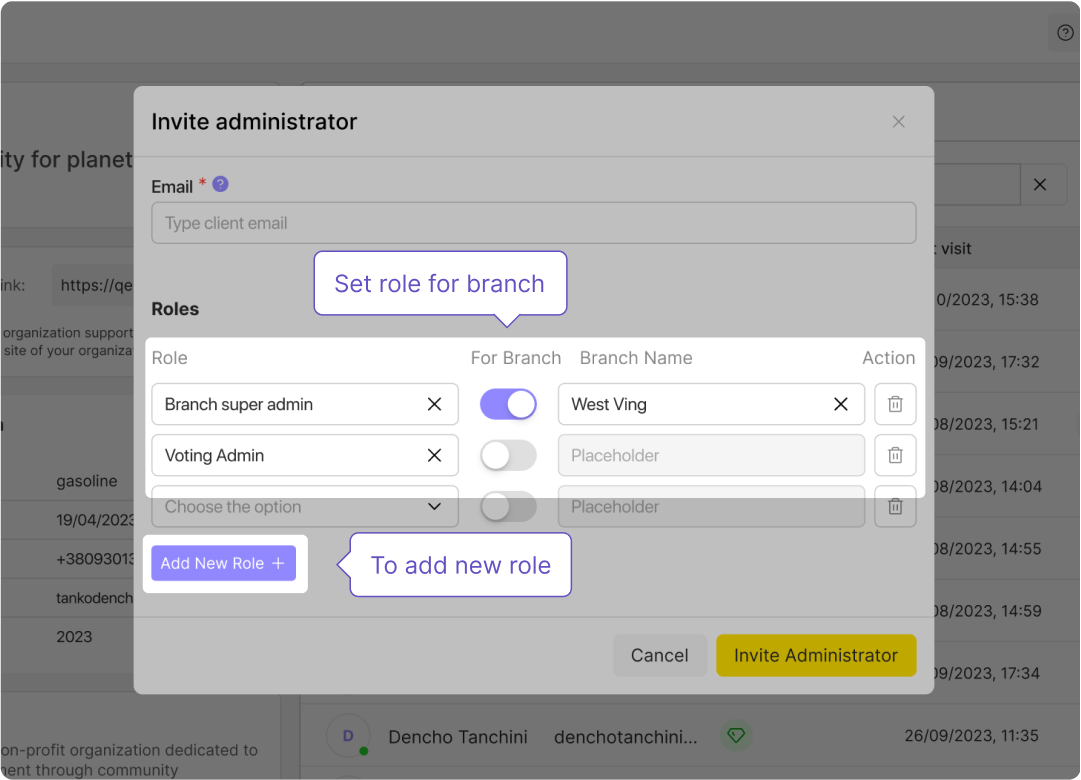This screenshot has height=780, width=1081.
Task: Click the help circle icon top right
Action: coord(1065,33)
